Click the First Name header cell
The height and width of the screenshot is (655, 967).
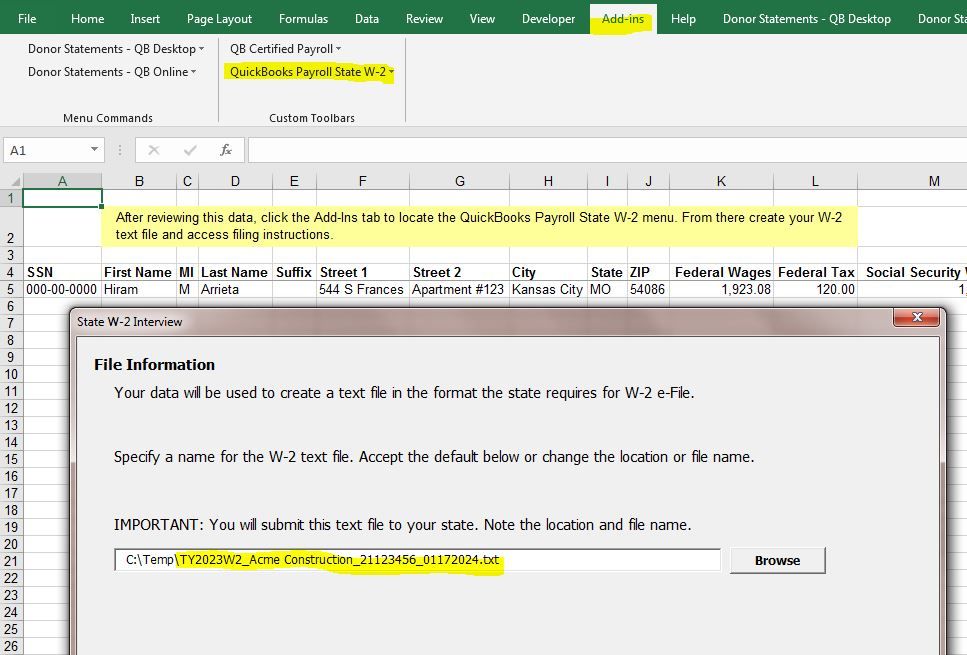139,272
